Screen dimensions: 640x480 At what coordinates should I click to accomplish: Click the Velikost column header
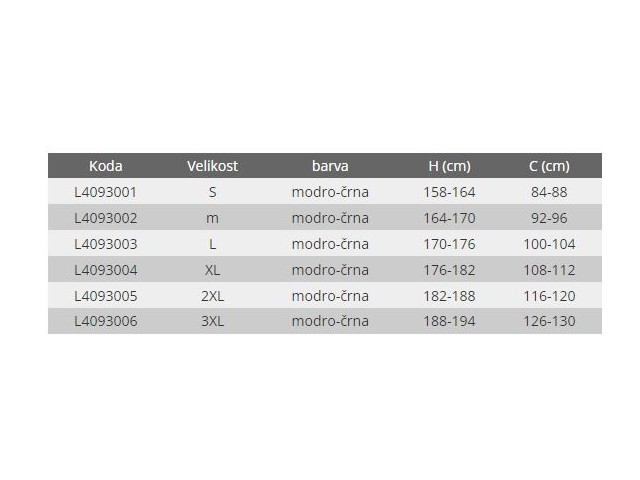pyautogui.click(x=212, y=166)
